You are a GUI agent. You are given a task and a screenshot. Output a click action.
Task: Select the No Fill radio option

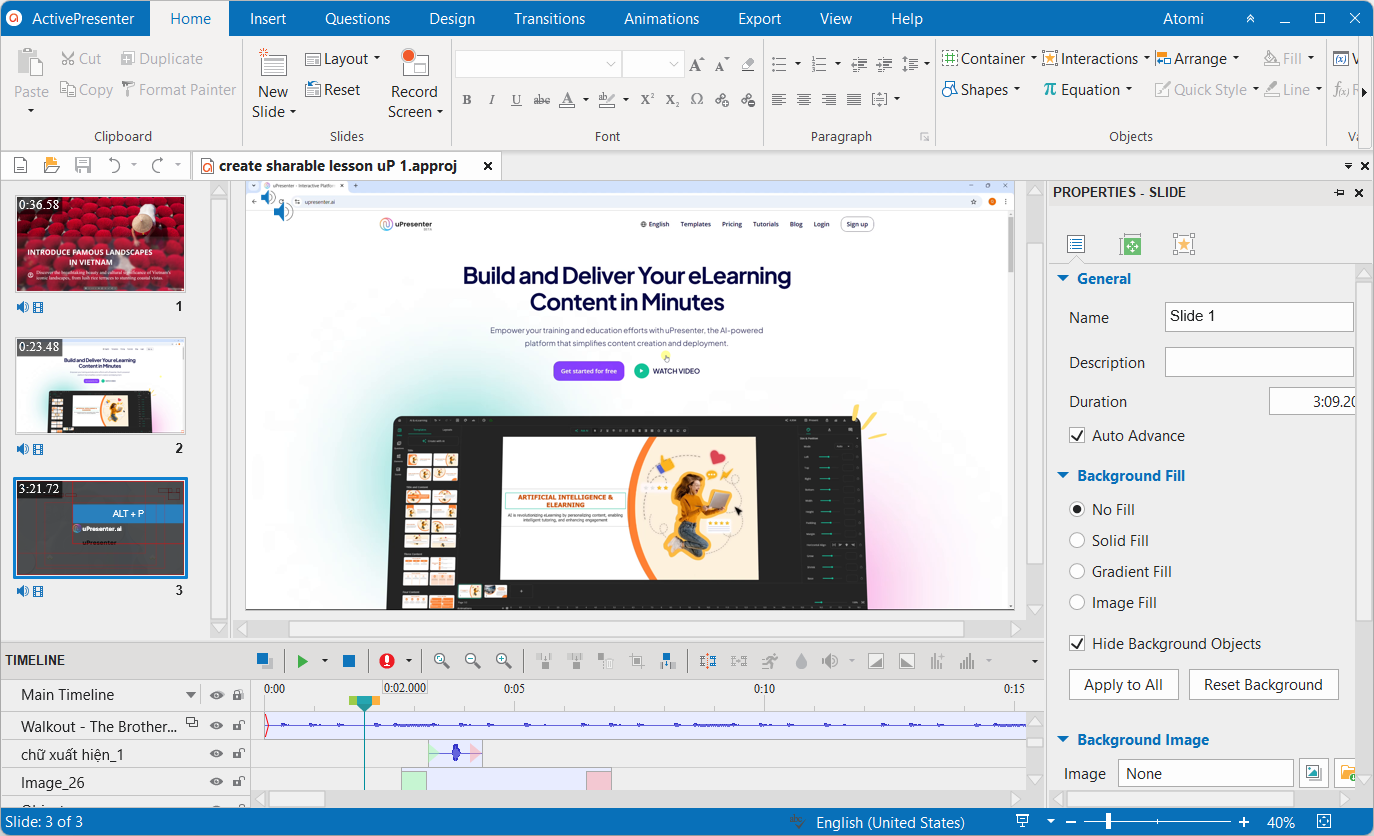[1077, 509]
